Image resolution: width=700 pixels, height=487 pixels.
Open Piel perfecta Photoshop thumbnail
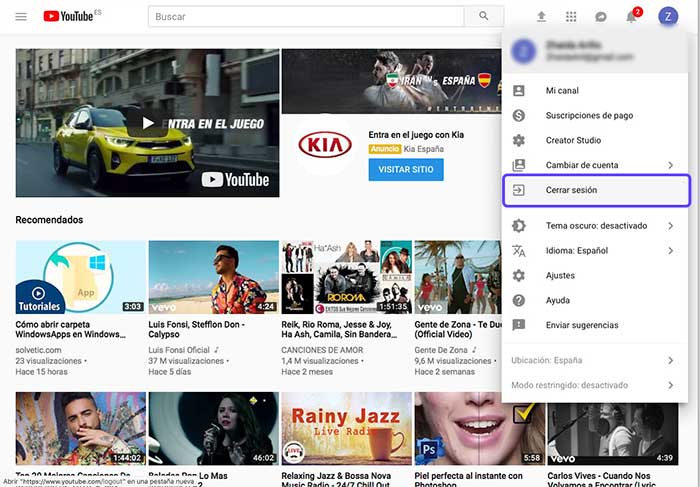(479, 429)
